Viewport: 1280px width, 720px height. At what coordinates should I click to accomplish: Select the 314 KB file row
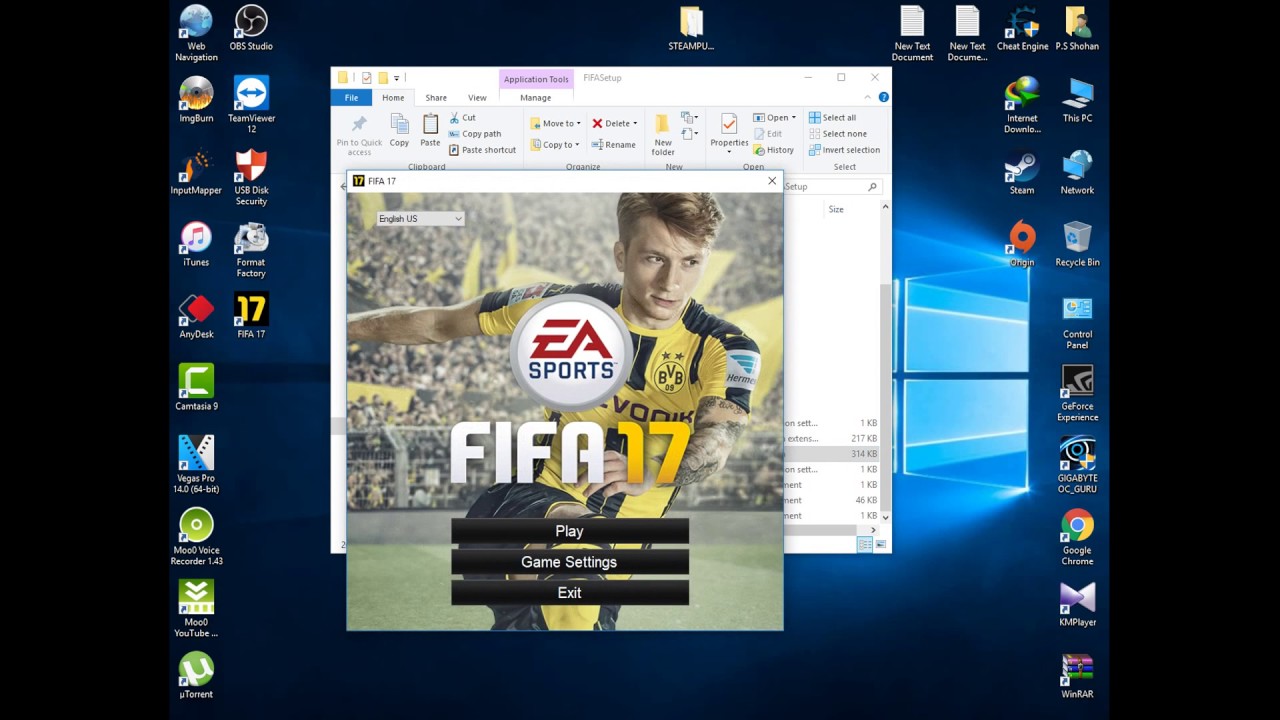pos(831,454)
